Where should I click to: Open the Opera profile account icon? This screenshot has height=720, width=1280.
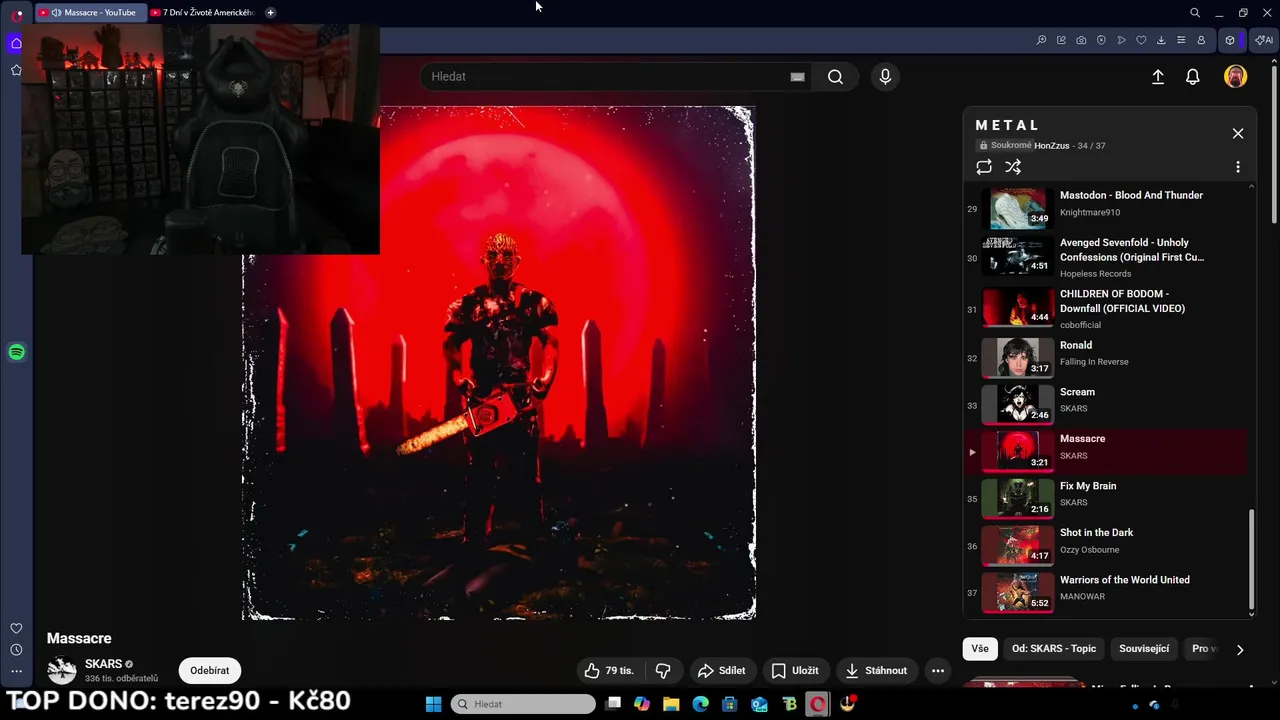pos(1201,40)
